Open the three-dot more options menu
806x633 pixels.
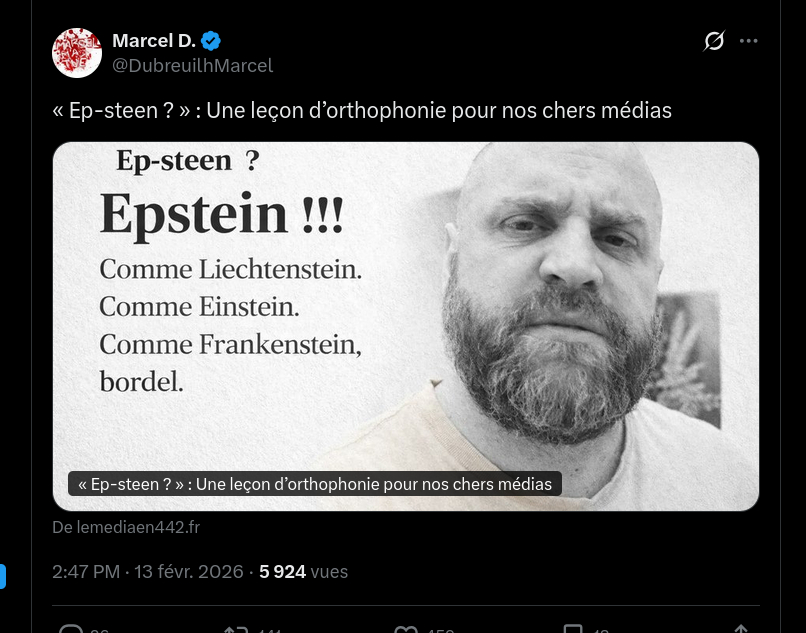tap(749, 41)
